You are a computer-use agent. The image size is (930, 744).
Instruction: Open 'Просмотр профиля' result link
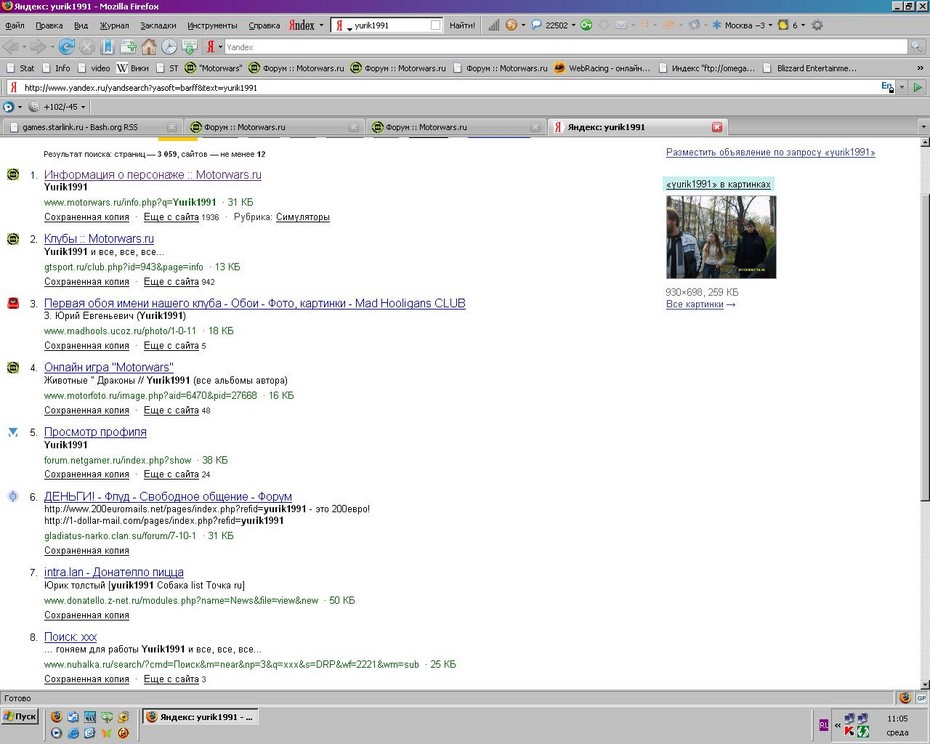point(95,432)
